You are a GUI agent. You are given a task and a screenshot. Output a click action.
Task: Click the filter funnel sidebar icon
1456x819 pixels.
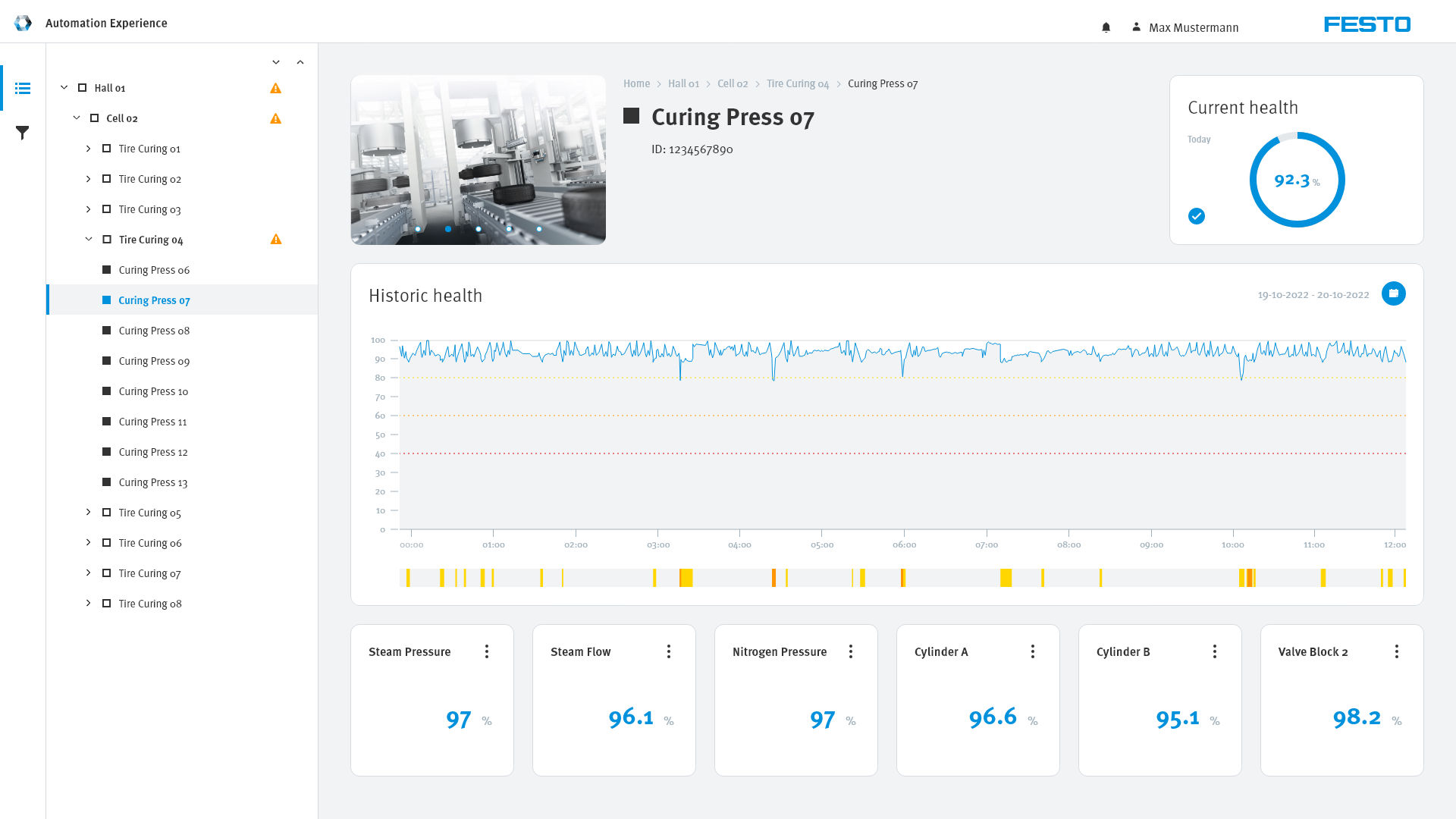pos(23,133)
